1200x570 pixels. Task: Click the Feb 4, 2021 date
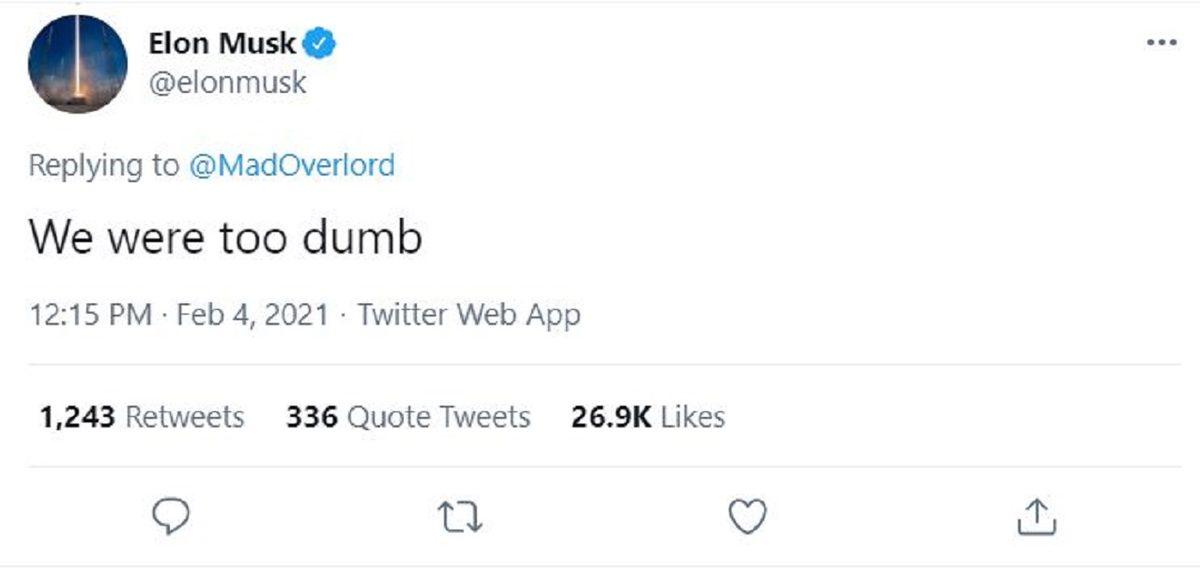(x=252, y=315)
